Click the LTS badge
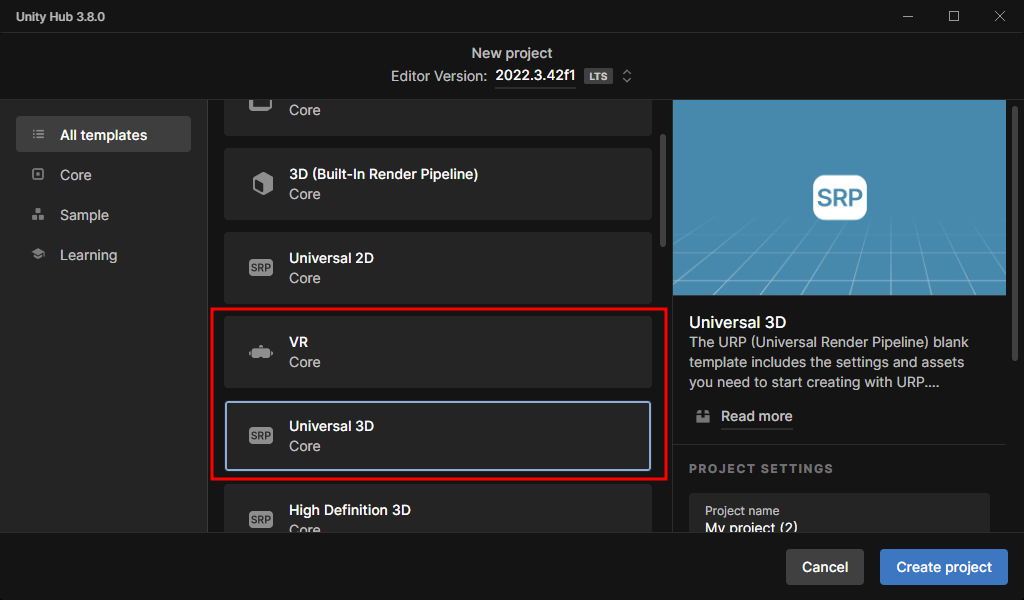This screenshot has width=1024, height=600. pyautogui.click(x=598, y=76)
